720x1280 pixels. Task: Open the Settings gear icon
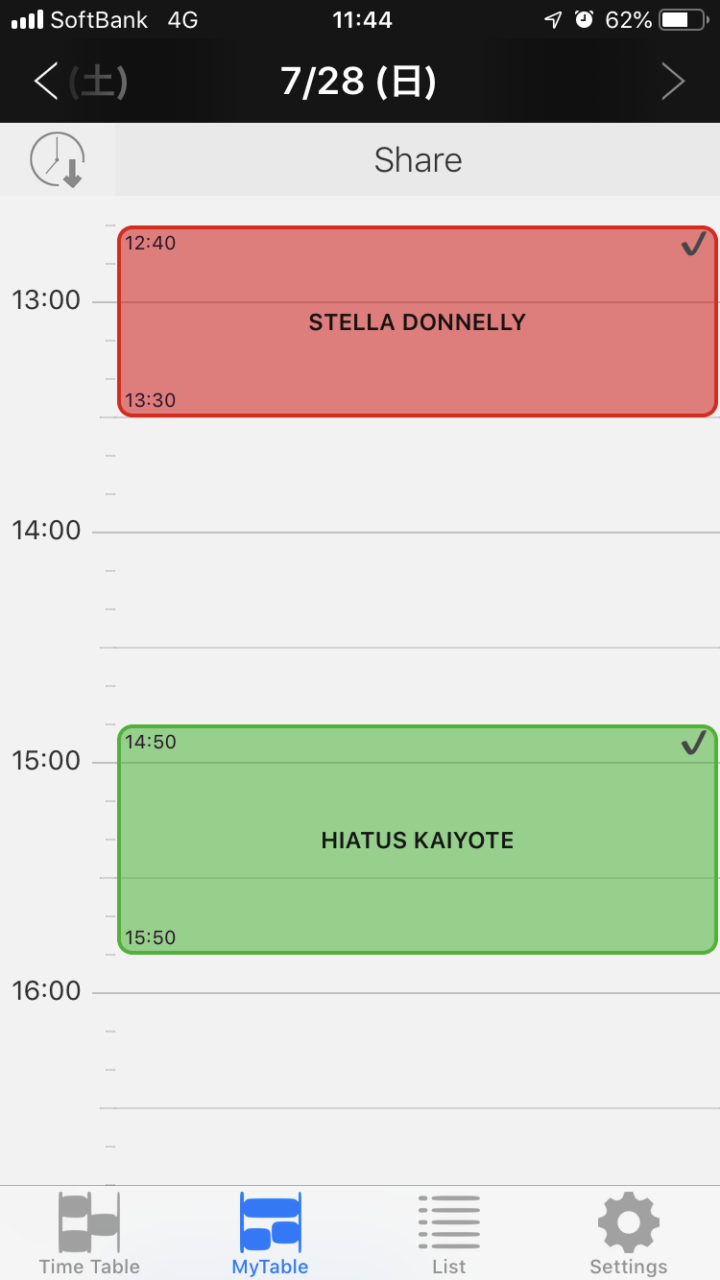click(x=628, y=1222)
